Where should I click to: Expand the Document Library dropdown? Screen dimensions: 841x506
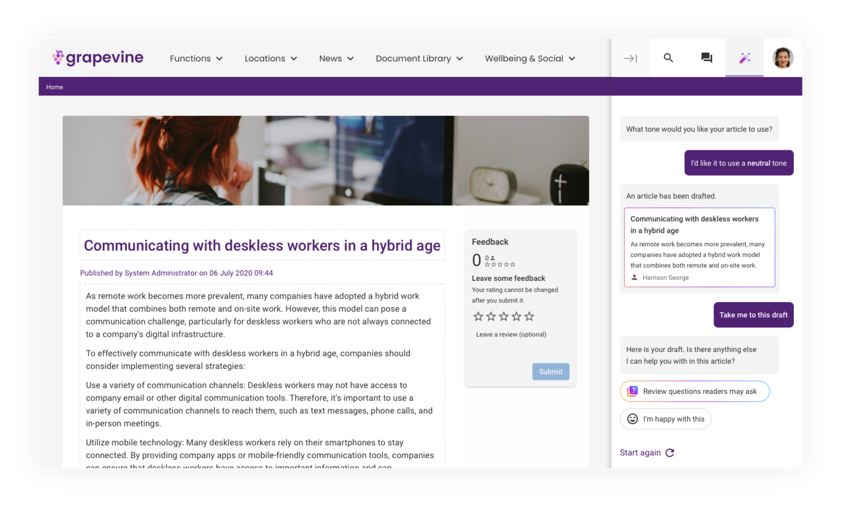(x=419, y=58)
